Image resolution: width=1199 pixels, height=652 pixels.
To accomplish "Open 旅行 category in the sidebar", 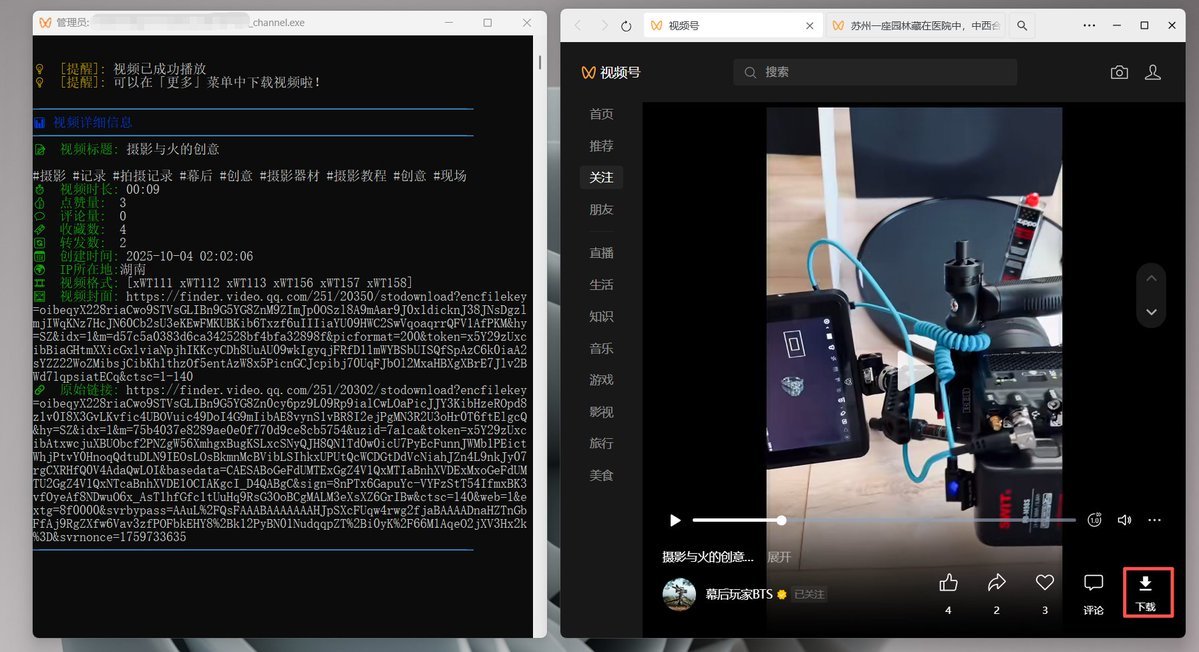I will click(601, 443).
